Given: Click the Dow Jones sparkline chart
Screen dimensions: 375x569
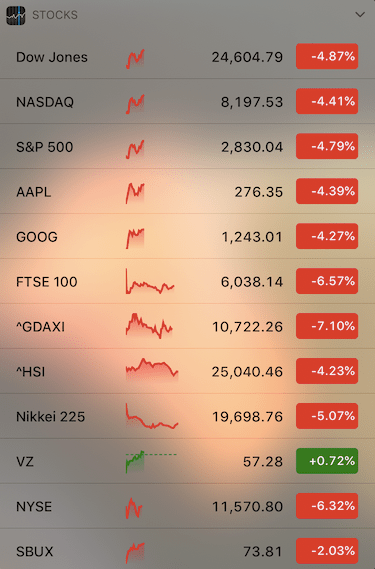Looking at the screenshot, I should pyautogui.click(x=135, y=59).
